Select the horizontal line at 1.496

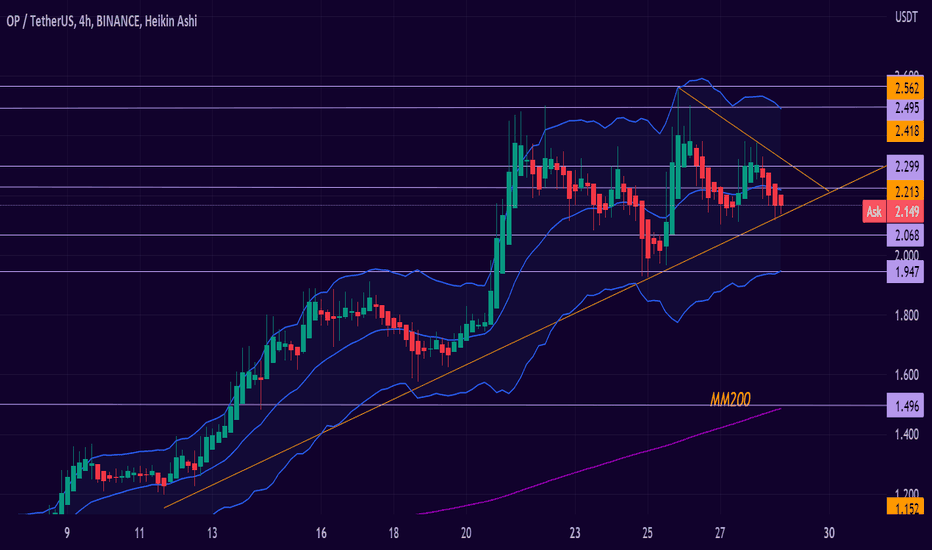click(443, 405)
